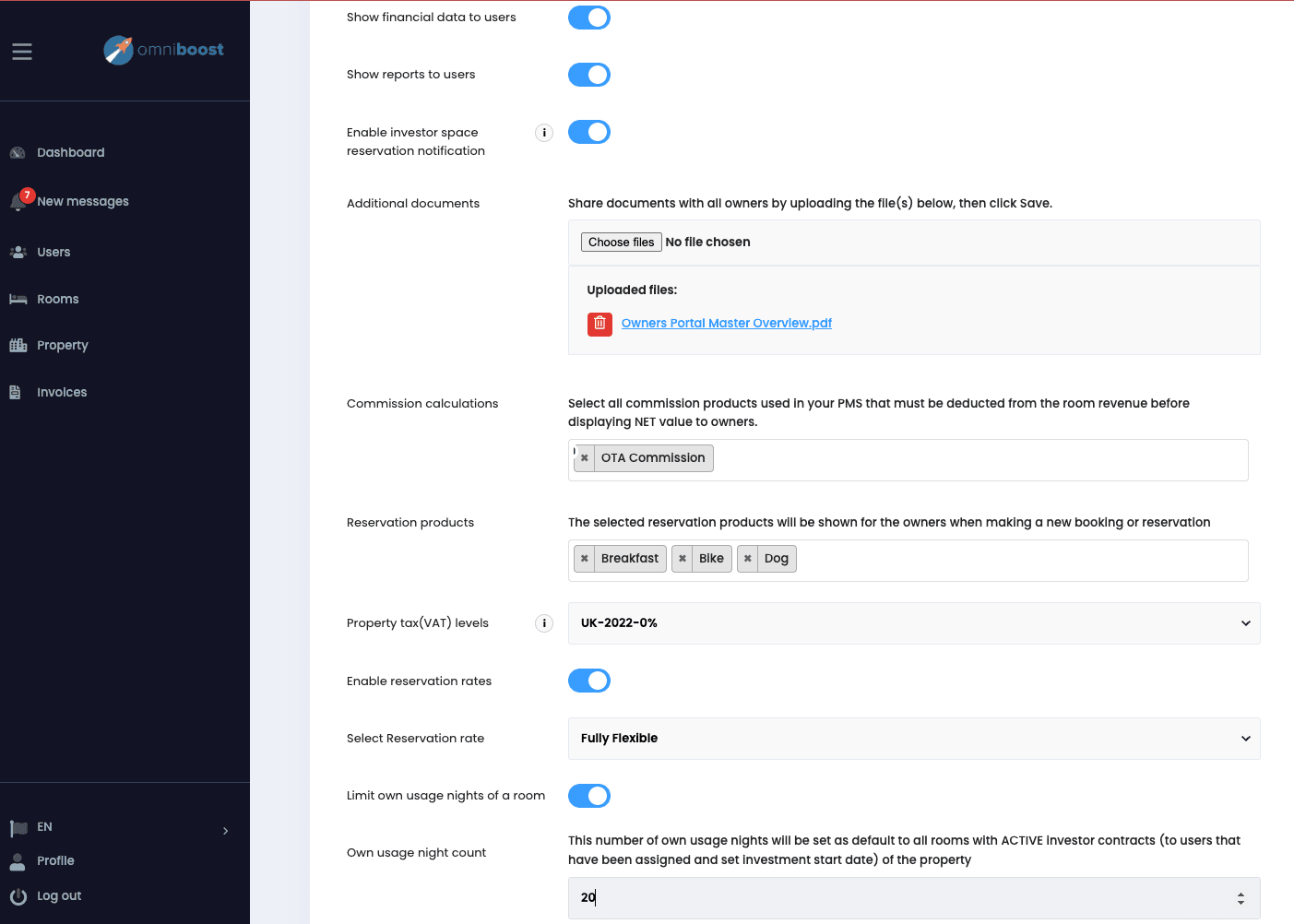Image resolution: width=1294 pixels, height=924 pixels.
Task: Select Users in the sidebar
Action: (53, 252)
